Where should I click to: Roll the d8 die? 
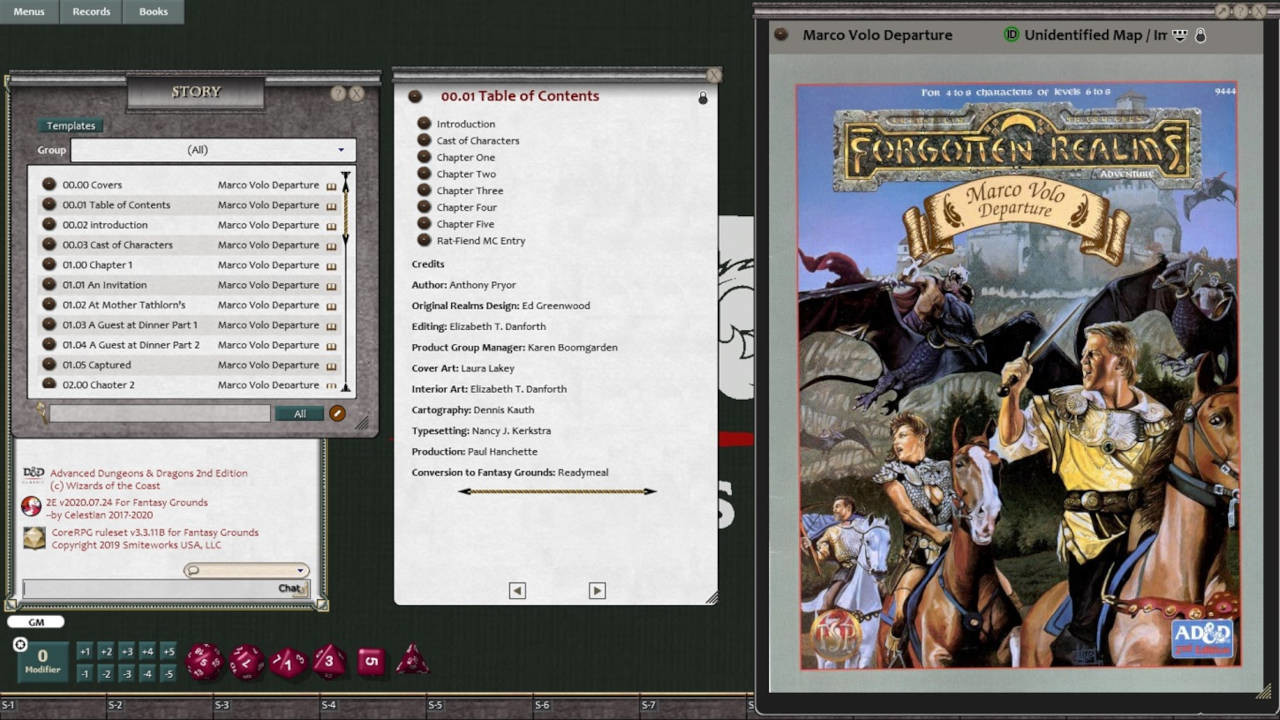click(329, 661)
